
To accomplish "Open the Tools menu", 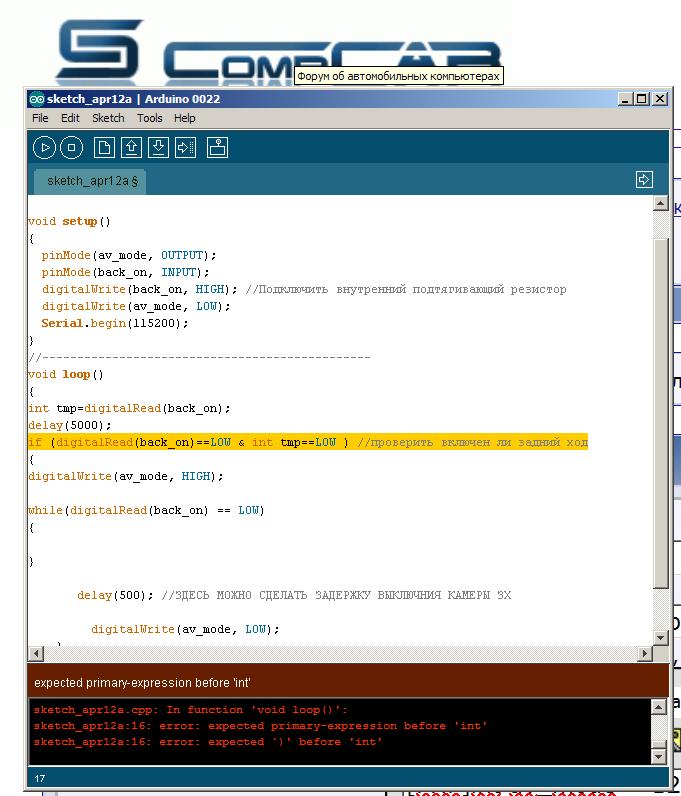I will click(x=150, y=118).
